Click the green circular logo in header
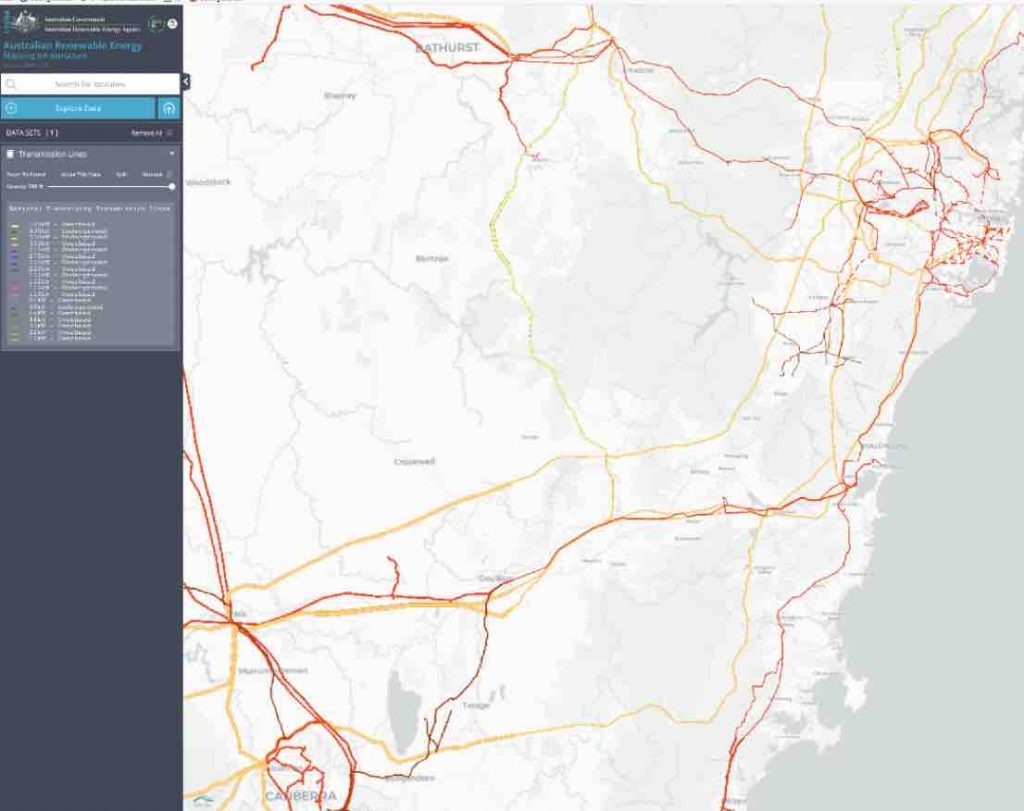 (x=155, y=23)
